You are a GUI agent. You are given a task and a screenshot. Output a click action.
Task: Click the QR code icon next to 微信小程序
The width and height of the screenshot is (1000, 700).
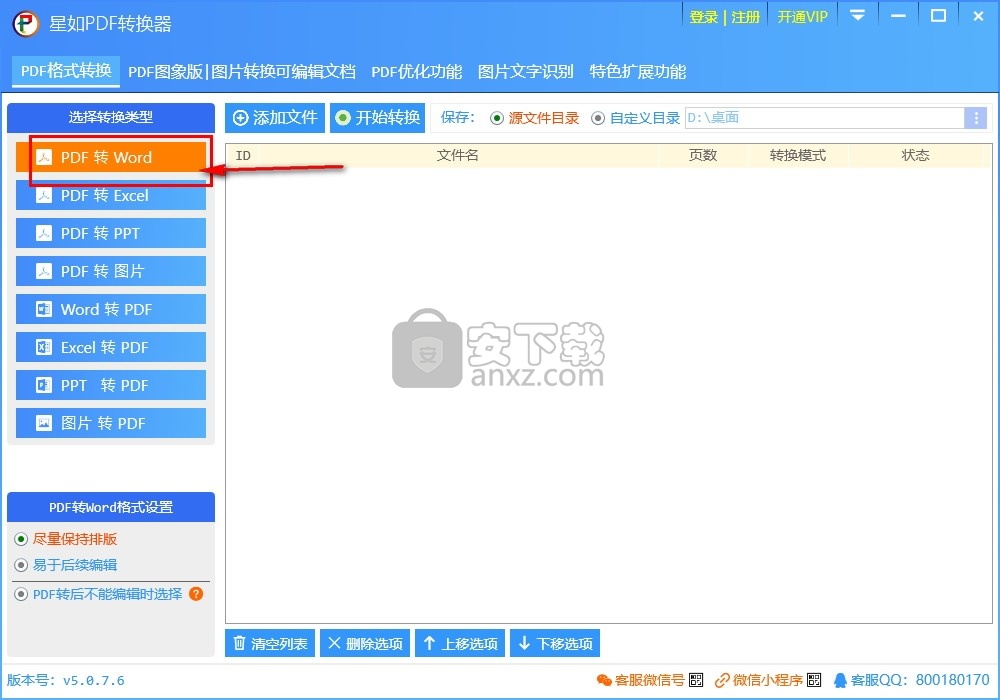pyautogui.click(x=814, y=680)
